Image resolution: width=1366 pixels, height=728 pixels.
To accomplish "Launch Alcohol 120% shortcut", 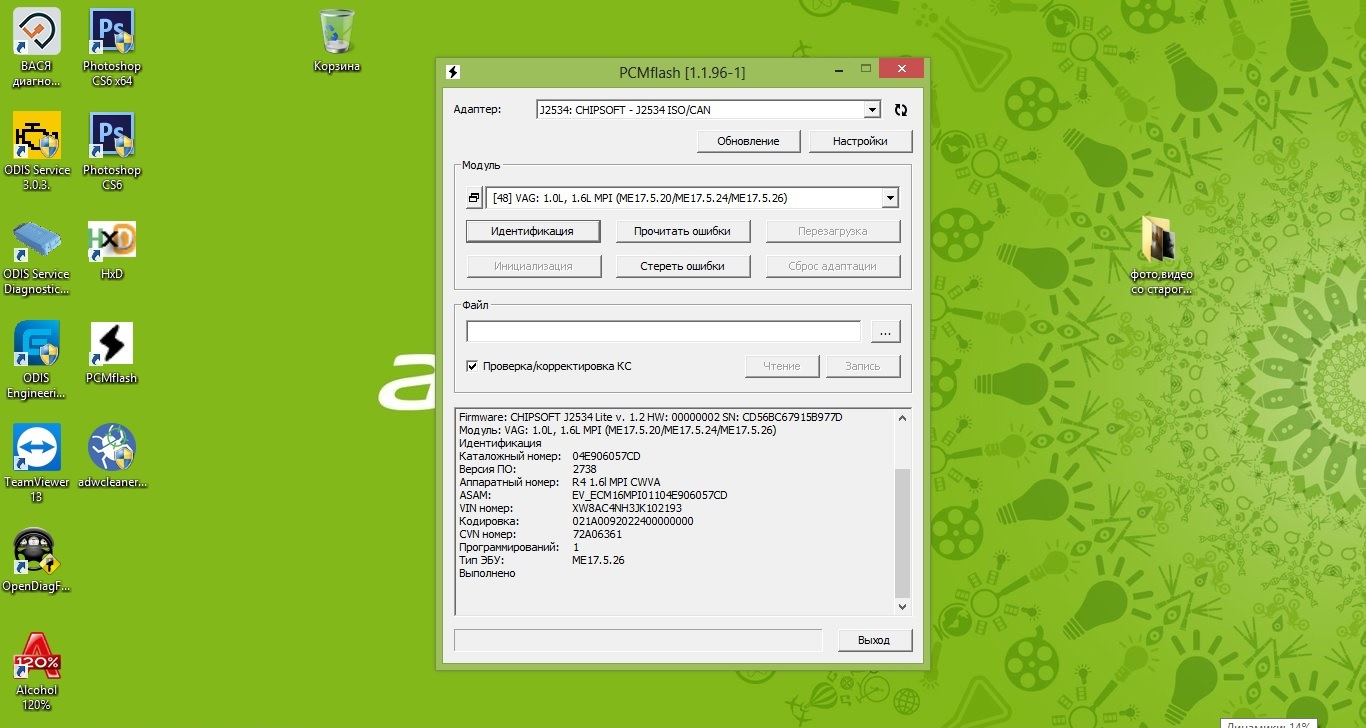I will [36, 671].
